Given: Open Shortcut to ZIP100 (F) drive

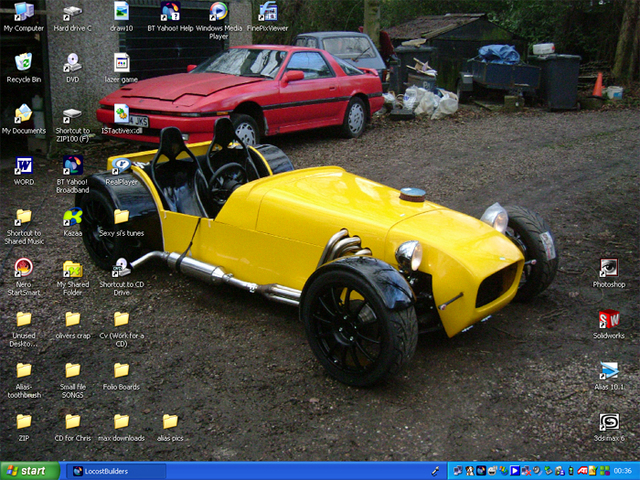Looking at the screenshot, I should click(x=72, y=124).
